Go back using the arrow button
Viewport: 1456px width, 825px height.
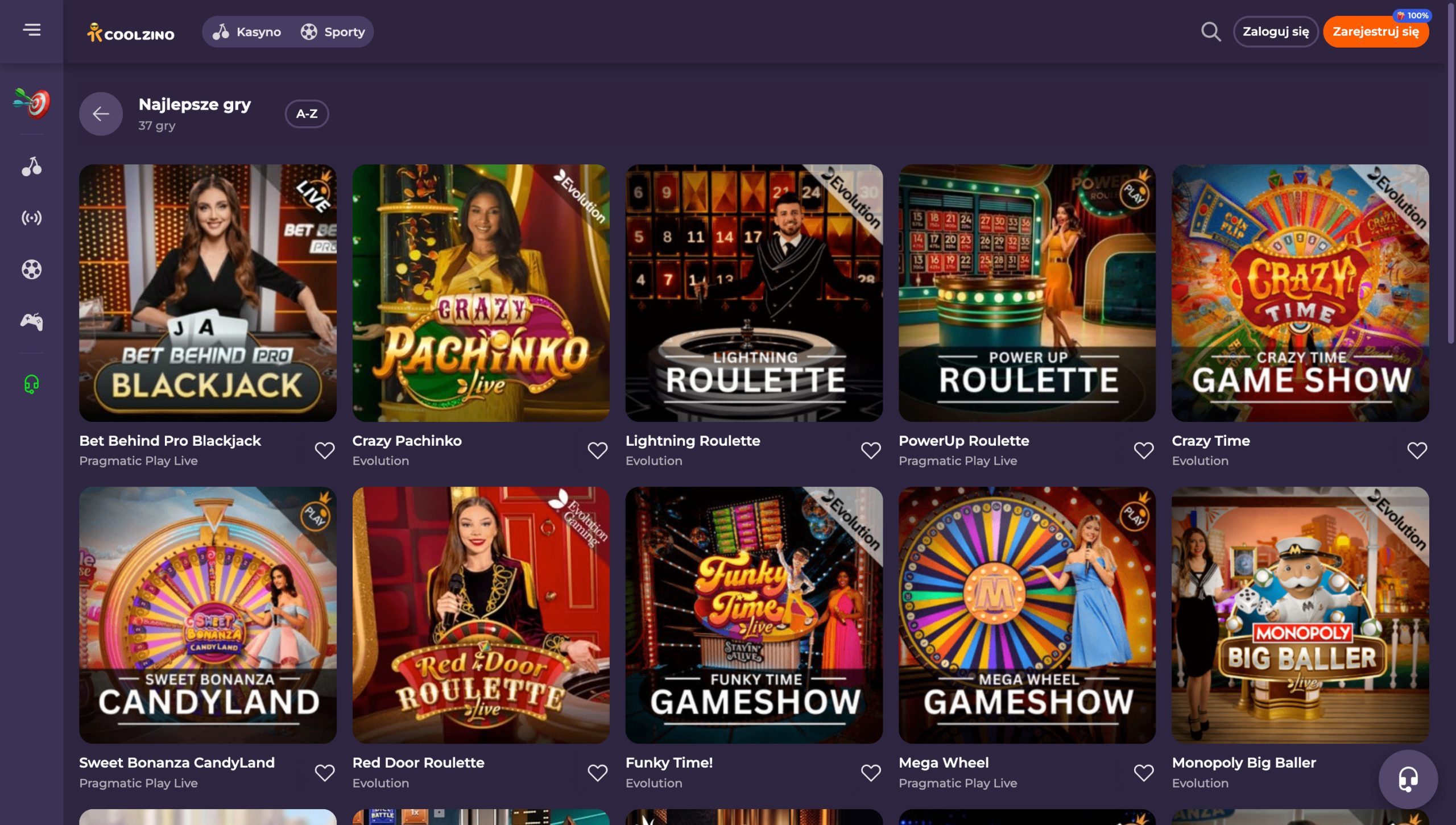coord(101,114)
